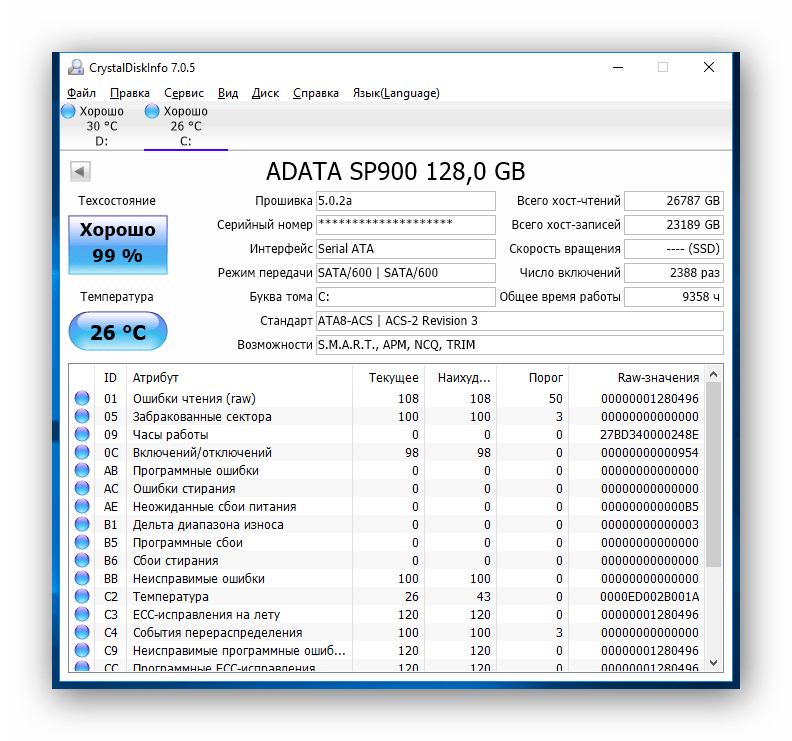This screenshot has height=741, width=792.
Task: Open the Сервис menu
Action: [x=184, y=93]
